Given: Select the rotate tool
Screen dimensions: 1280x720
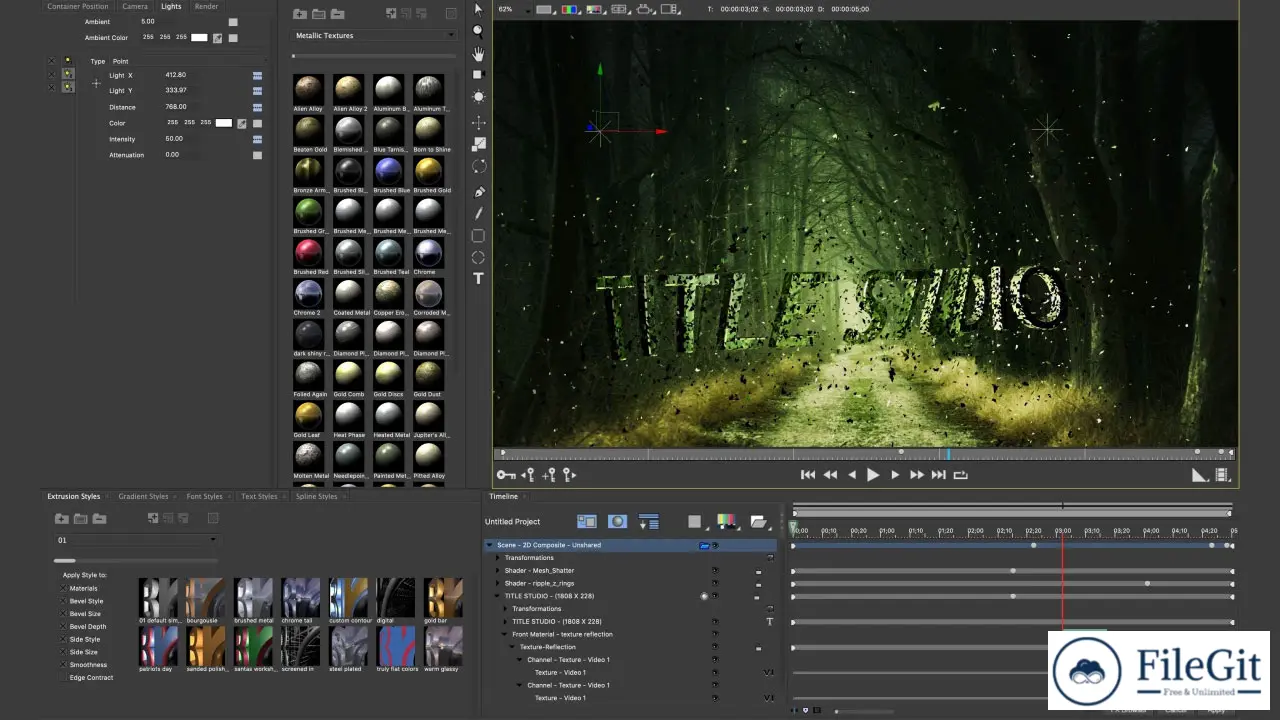Looking at the screenshot, I should [478, 167].
